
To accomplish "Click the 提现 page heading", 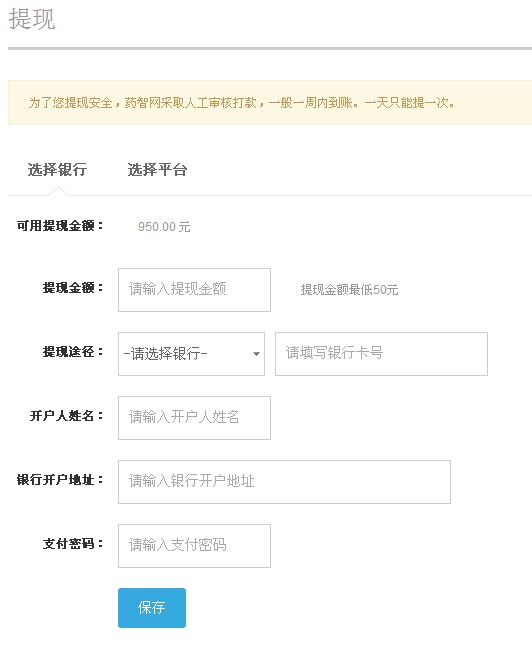I will (32, 19).
